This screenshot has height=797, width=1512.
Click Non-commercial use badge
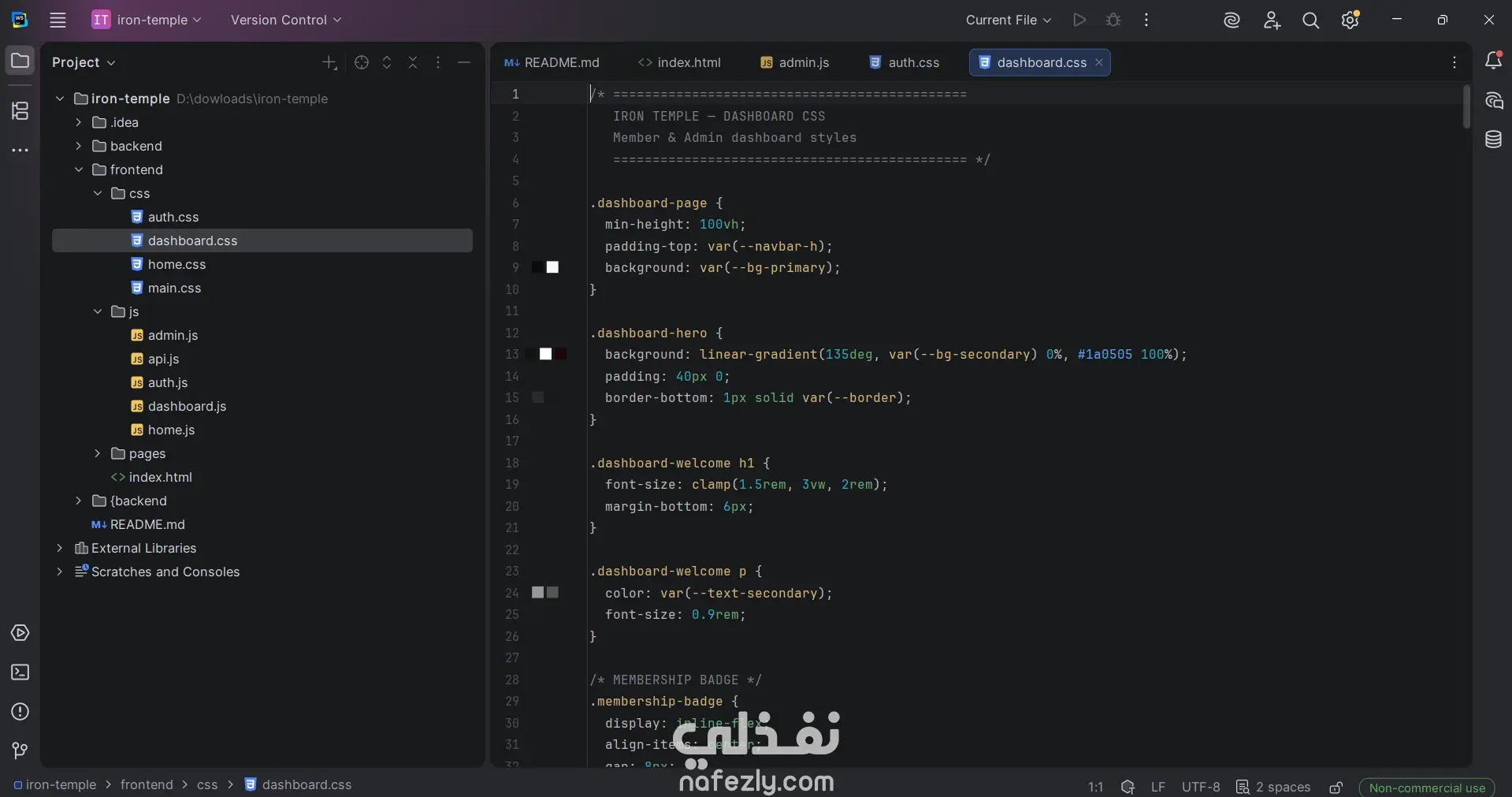click(1427, 788)
